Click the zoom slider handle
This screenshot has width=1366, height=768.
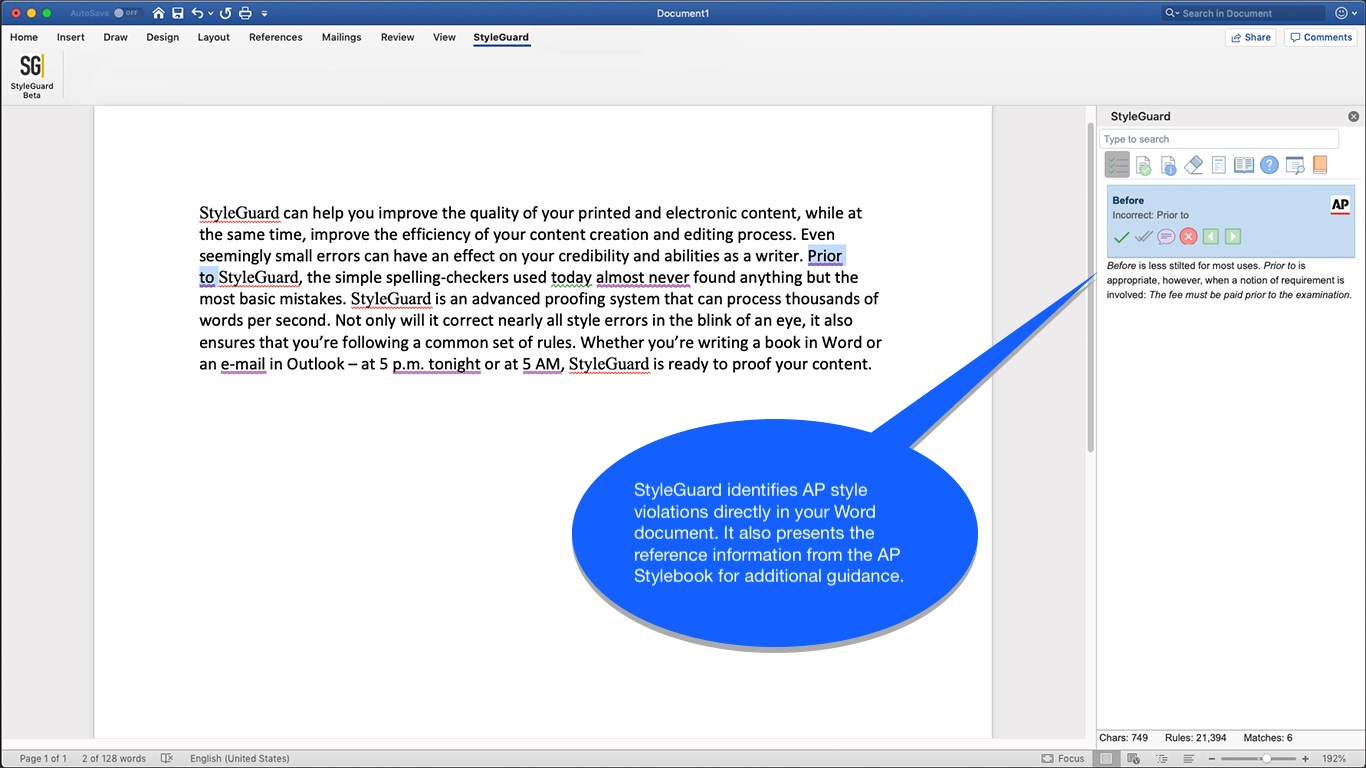(x=1266, y=759)
